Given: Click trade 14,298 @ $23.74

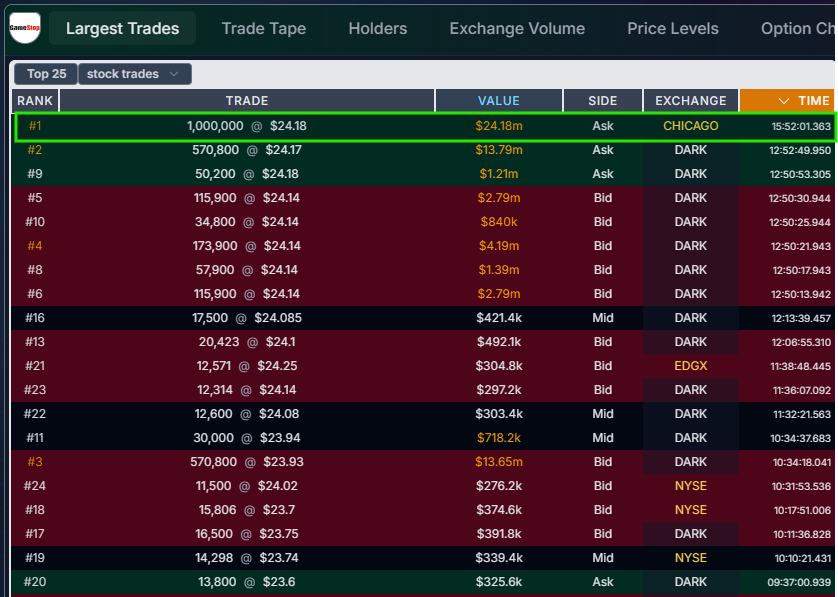Looking at the screenshot, I should click(x=246, y=558).
